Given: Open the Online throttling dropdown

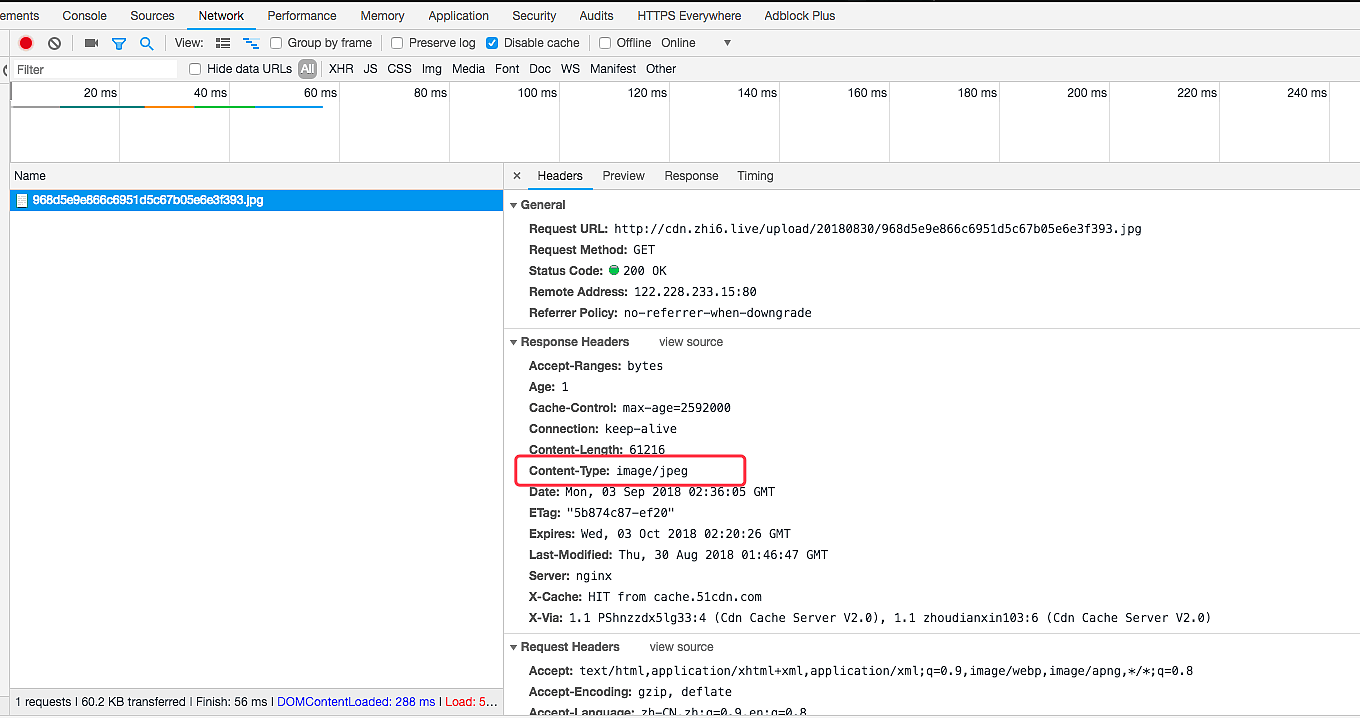Looking at the screenshot, I should [726, 43].
